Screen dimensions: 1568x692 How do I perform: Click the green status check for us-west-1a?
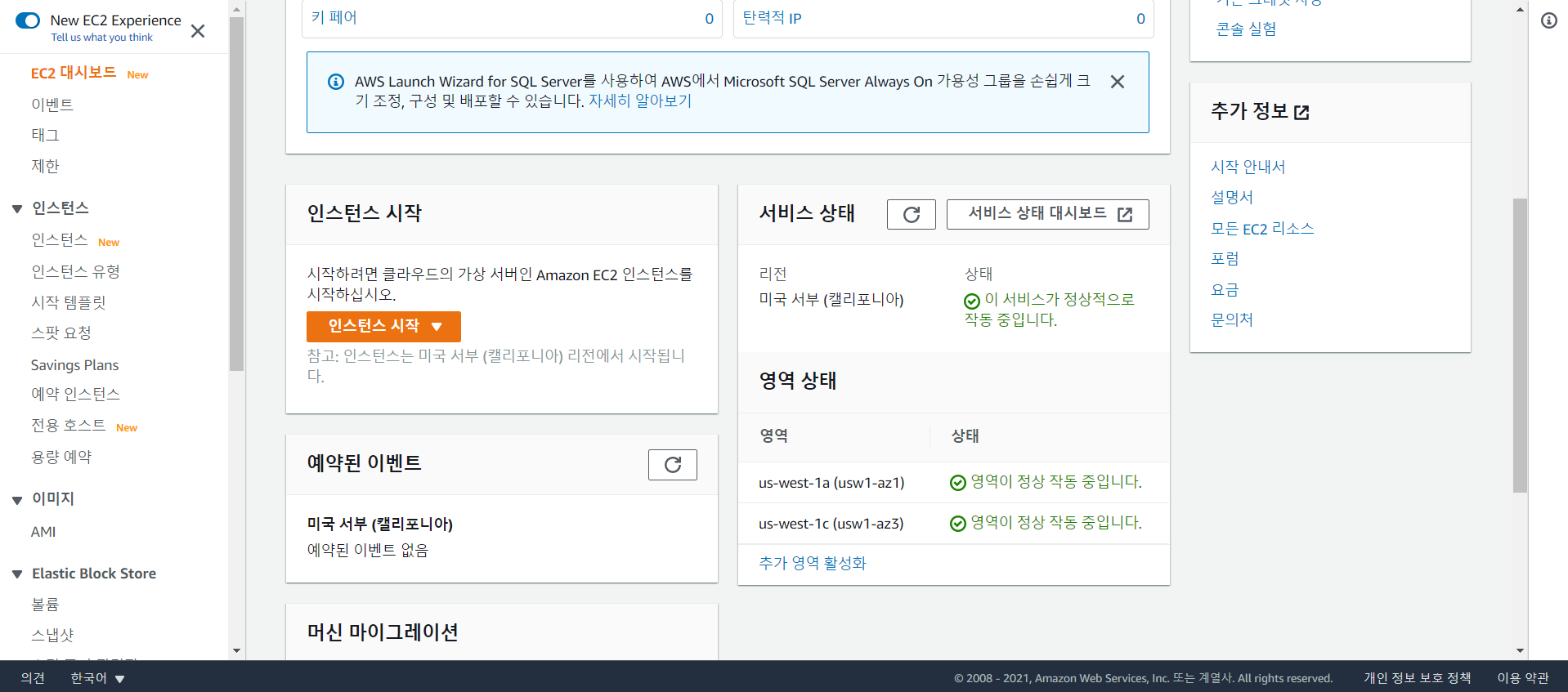[958, 483]
